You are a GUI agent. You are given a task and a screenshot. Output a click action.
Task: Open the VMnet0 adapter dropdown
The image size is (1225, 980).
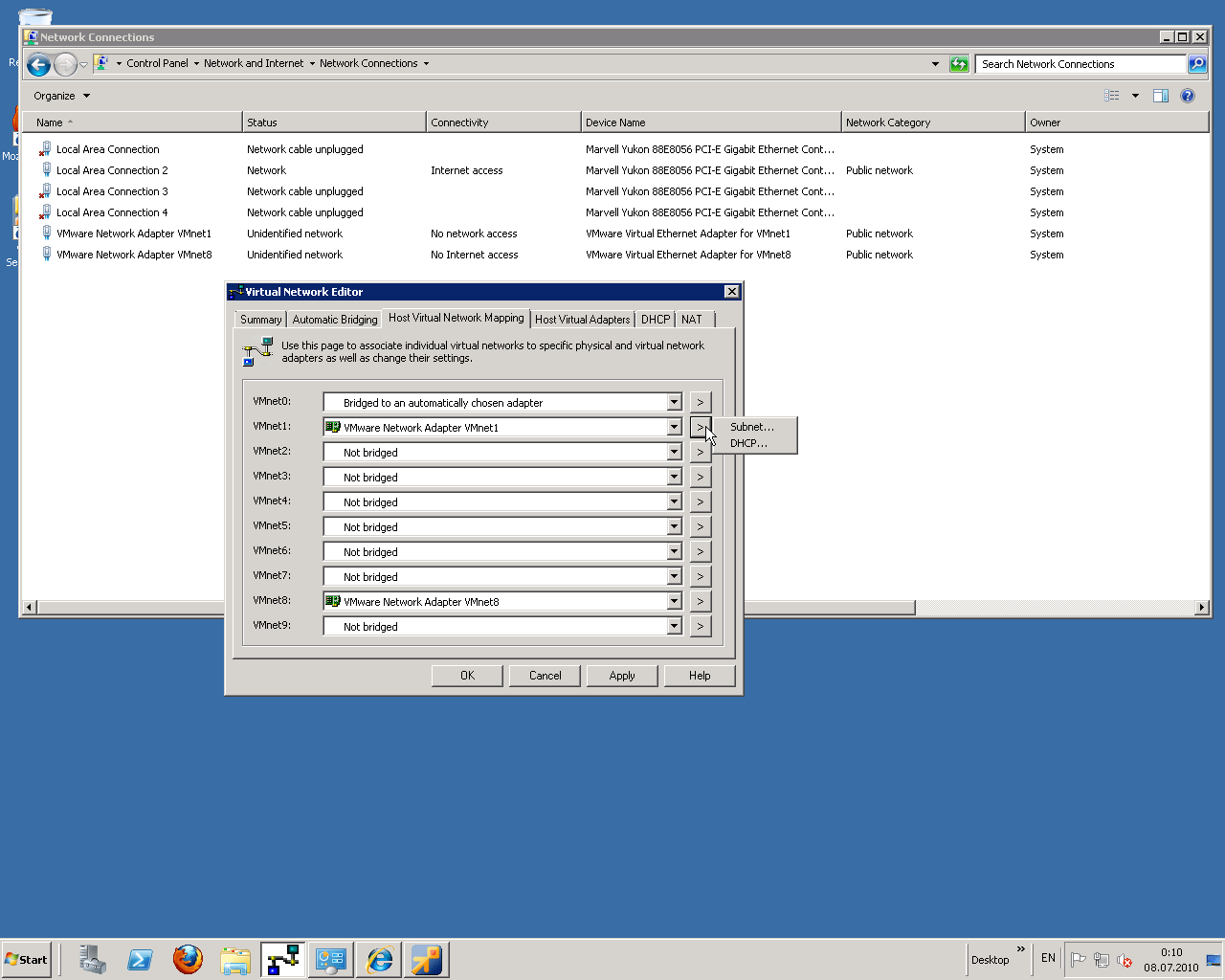tap(674, 403)
